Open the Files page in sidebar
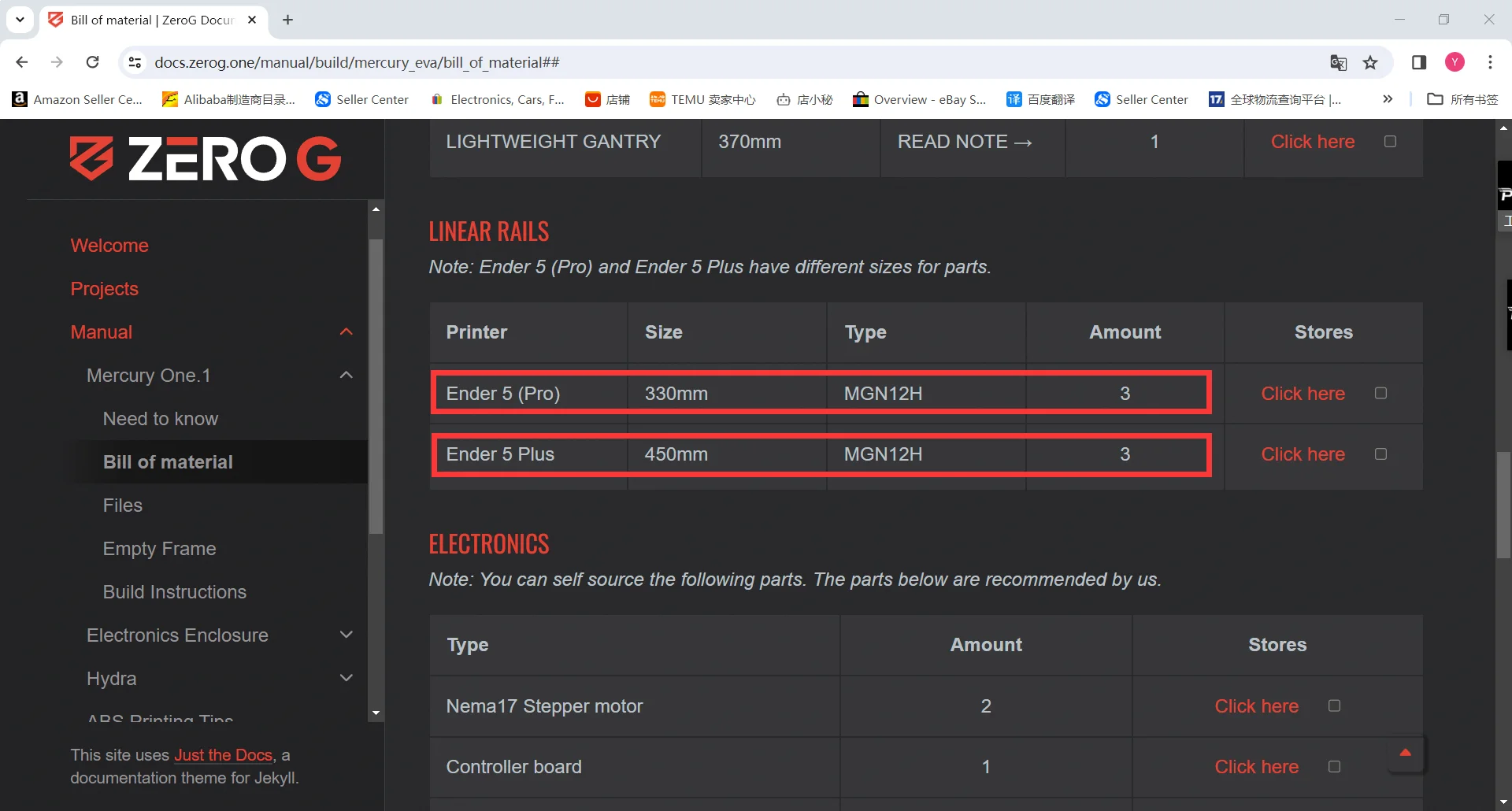Image resolution: width=1512 pixels, height=811 pixels. click(x=123, y=505)
